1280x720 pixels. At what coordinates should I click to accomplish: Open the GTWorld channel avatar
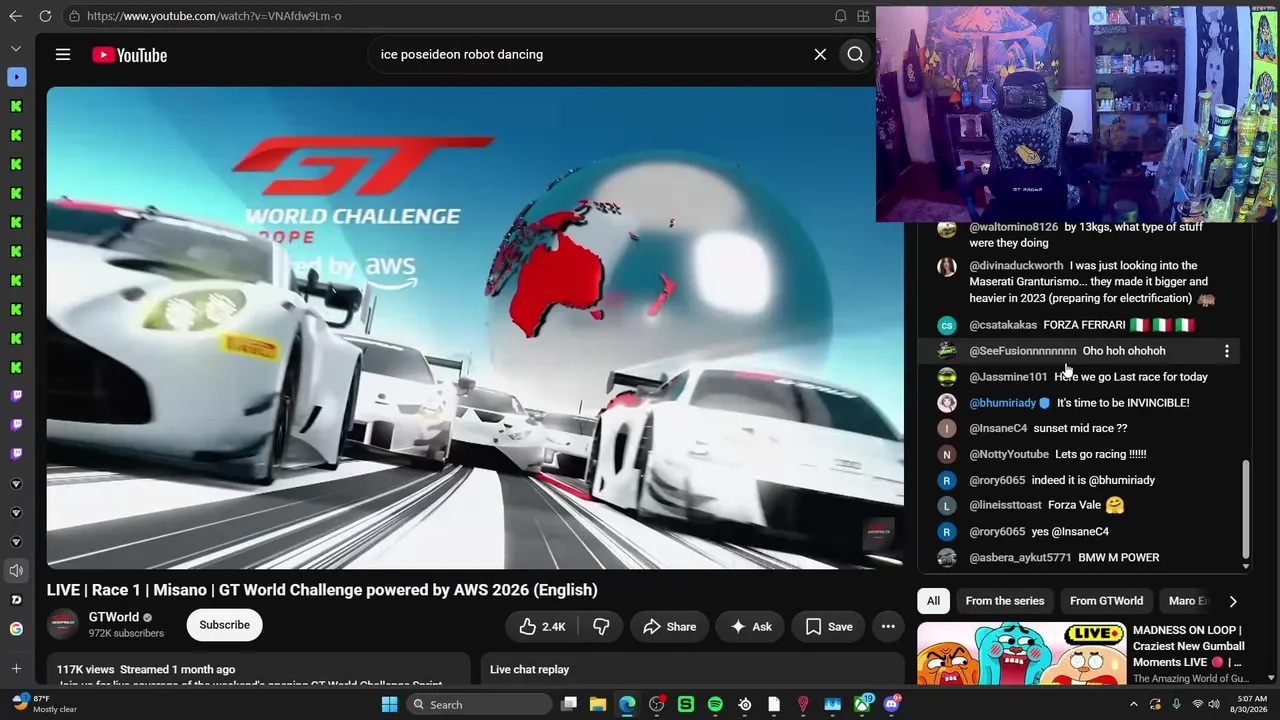(x=63, y=625)
